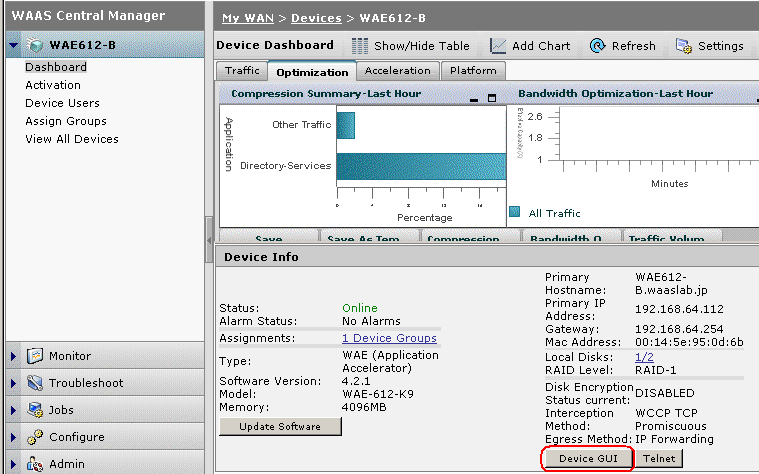
Task: Collapse the WAE612-B tree arrow
Action: (x=14, y=45)
